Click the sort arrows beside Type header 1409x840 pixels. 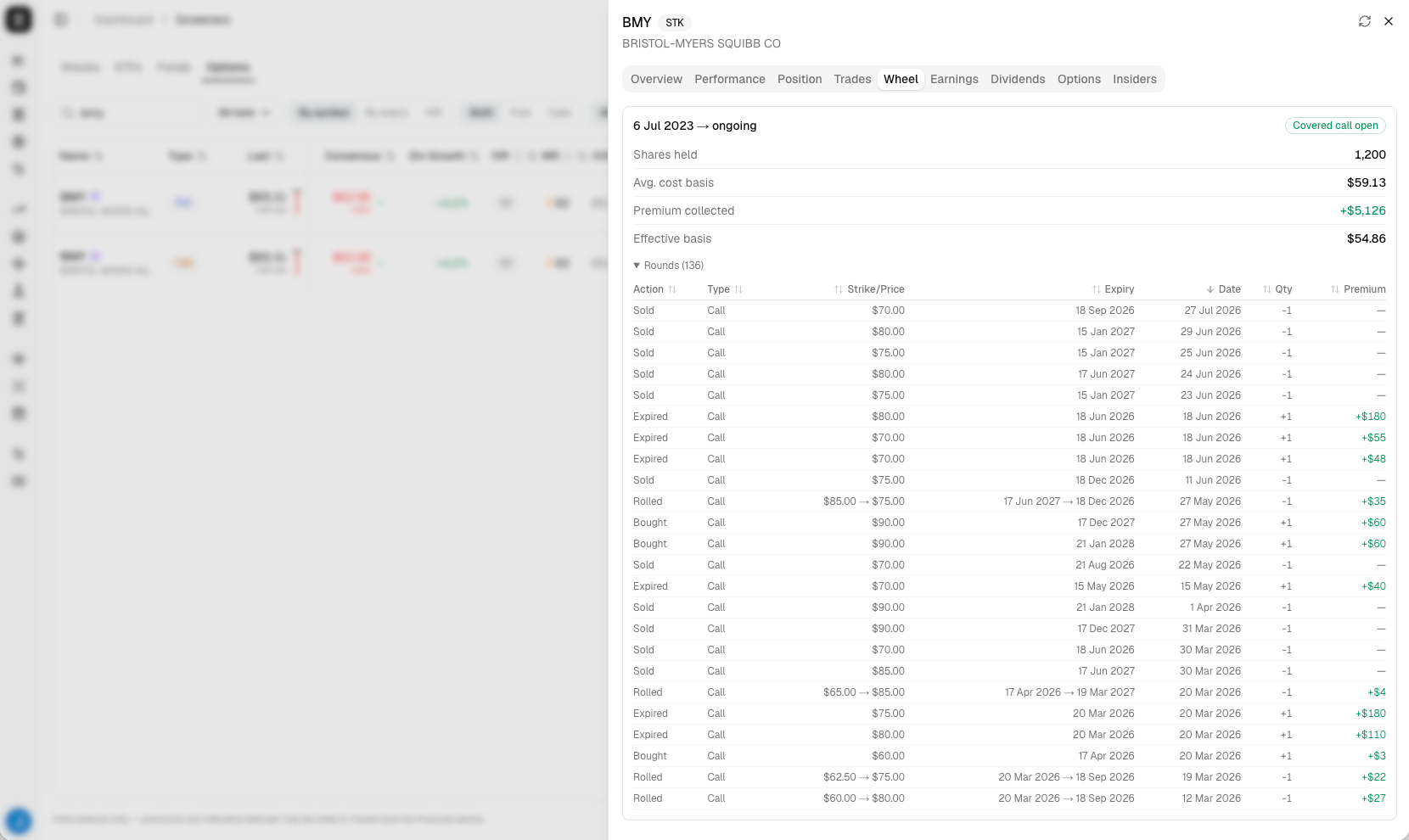(738, 289)
